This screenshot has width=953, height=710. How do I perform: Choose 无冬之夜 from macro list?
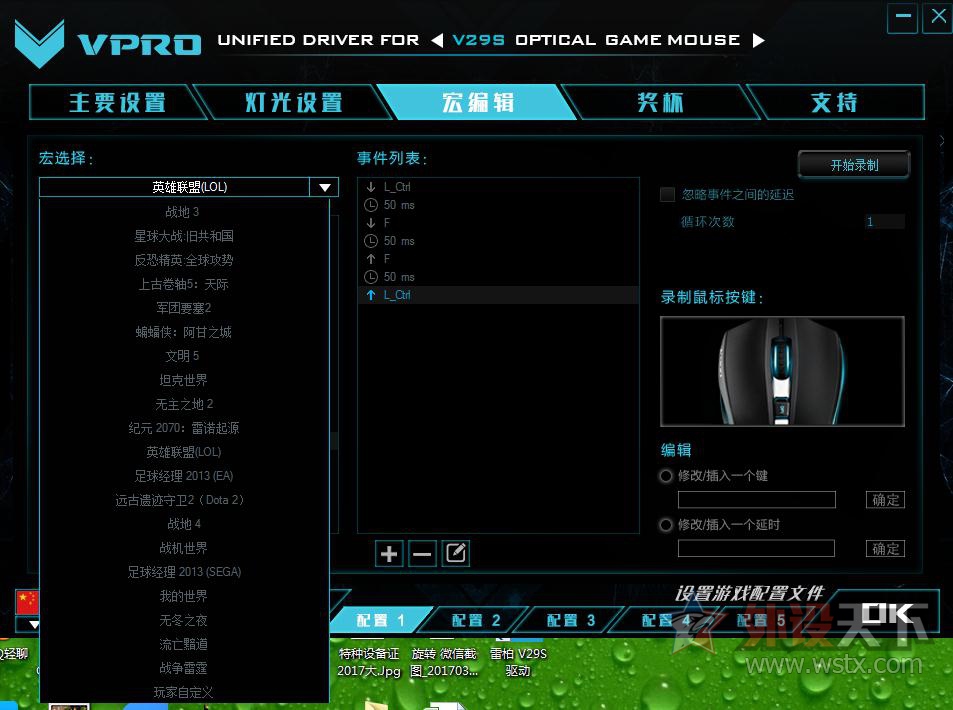coord(184,620)
